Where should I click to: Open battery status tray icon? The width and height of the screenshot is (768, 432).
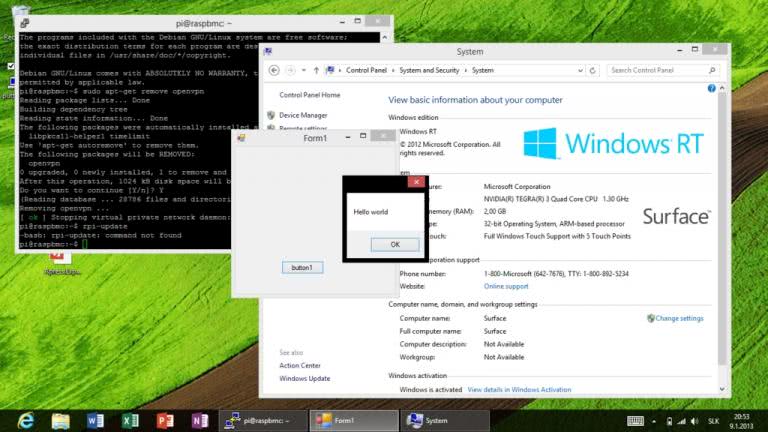pyautogui.click(x=669, y=421)
